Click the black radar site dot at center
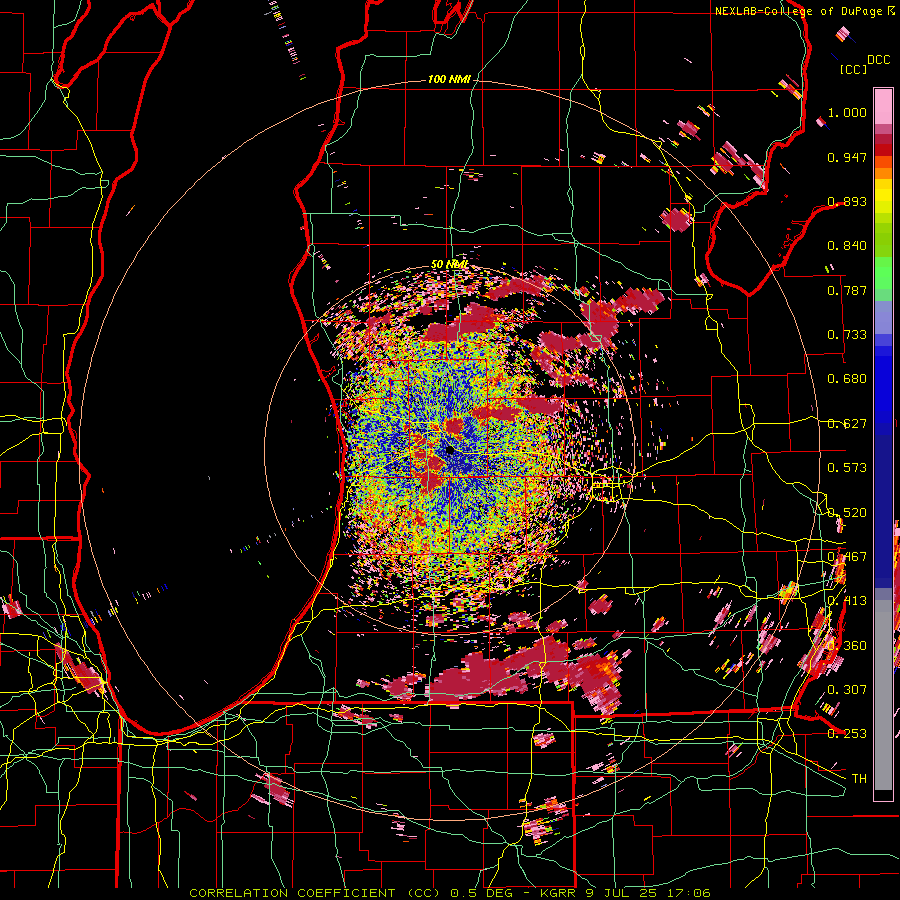 (x=451, y=451)
